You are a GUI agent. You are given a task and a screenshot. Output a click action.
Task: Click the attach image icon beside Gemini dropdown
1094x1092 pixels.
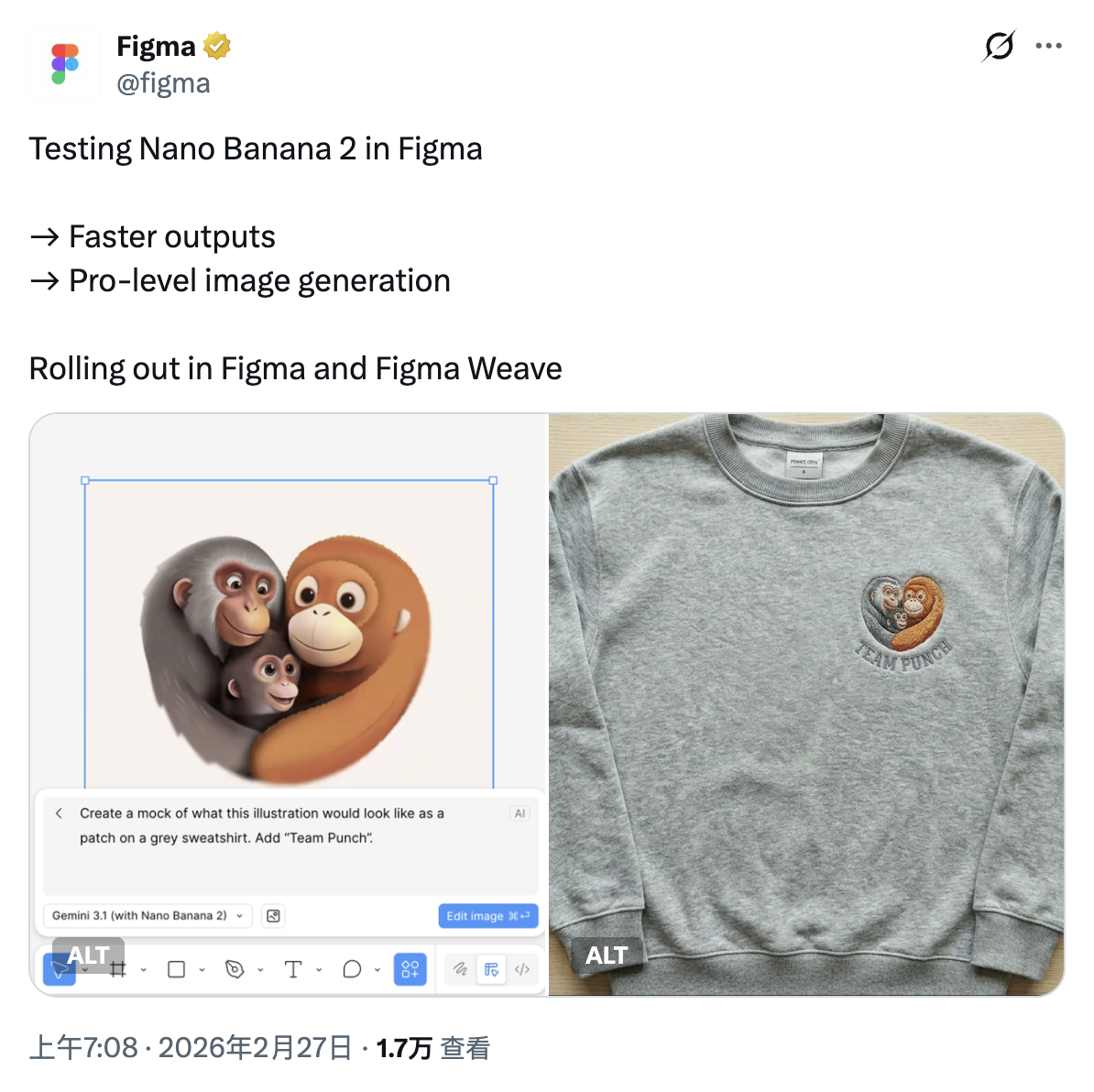tap(272, 915)
